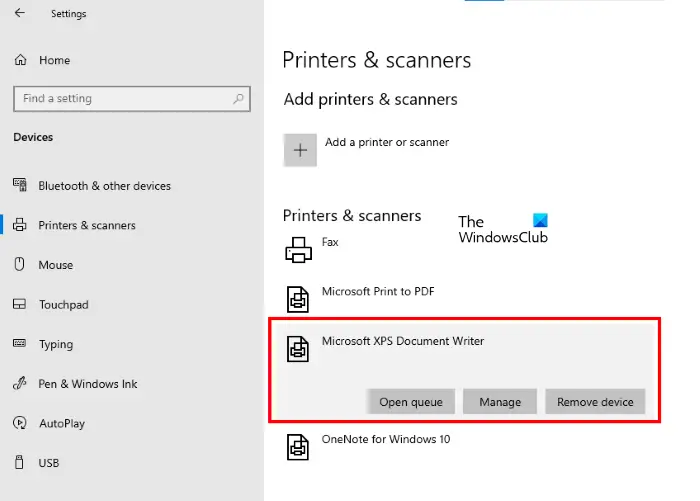The height and width of the screenshot is (501, 700).
Task: Click the Manage button
Action: (500, 402)
